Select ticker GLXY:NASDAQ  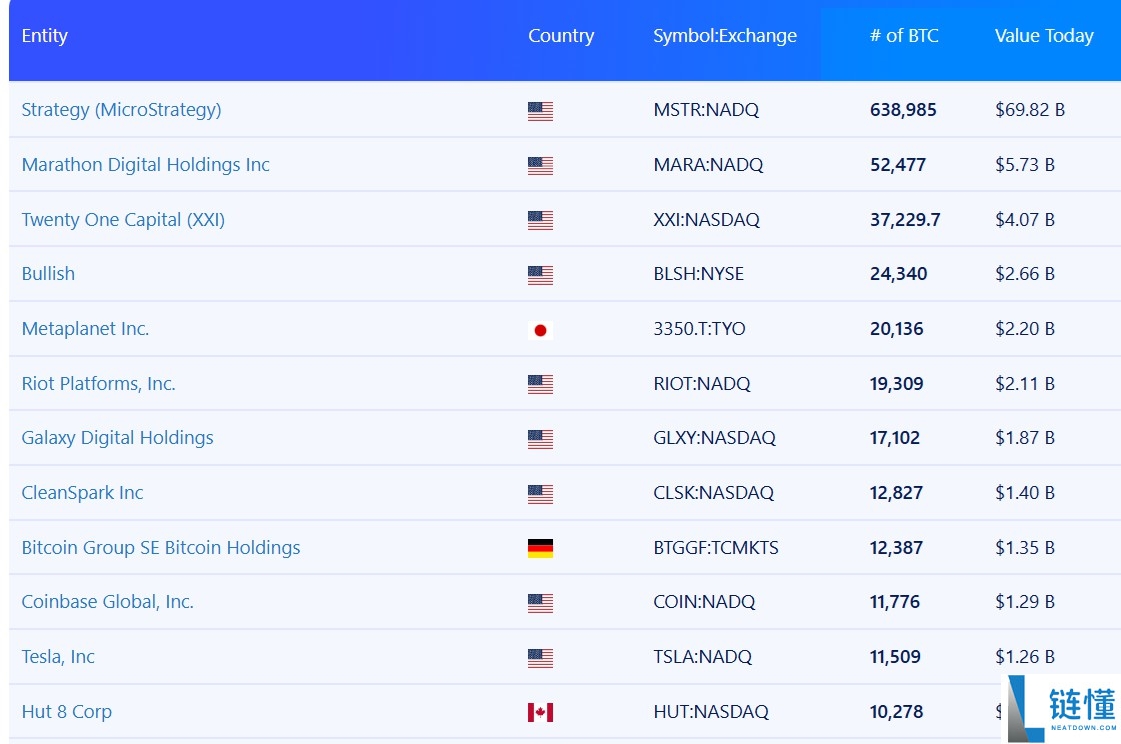coord(714,438)
